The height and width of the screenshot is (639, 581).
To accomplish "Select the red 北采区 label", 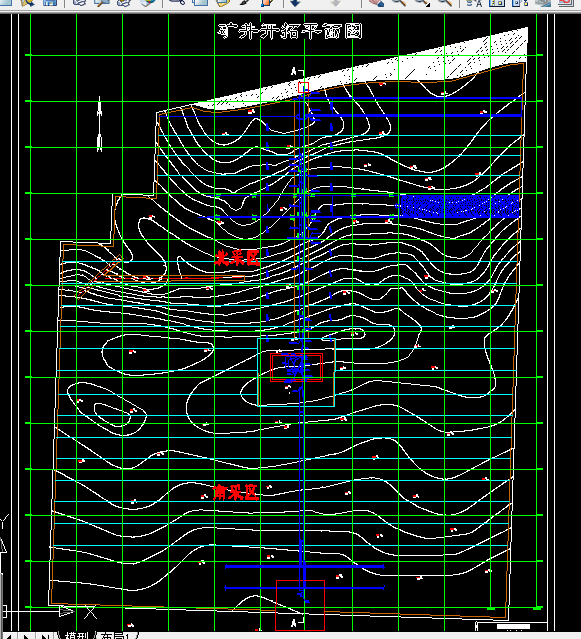I will pos(237,258).
